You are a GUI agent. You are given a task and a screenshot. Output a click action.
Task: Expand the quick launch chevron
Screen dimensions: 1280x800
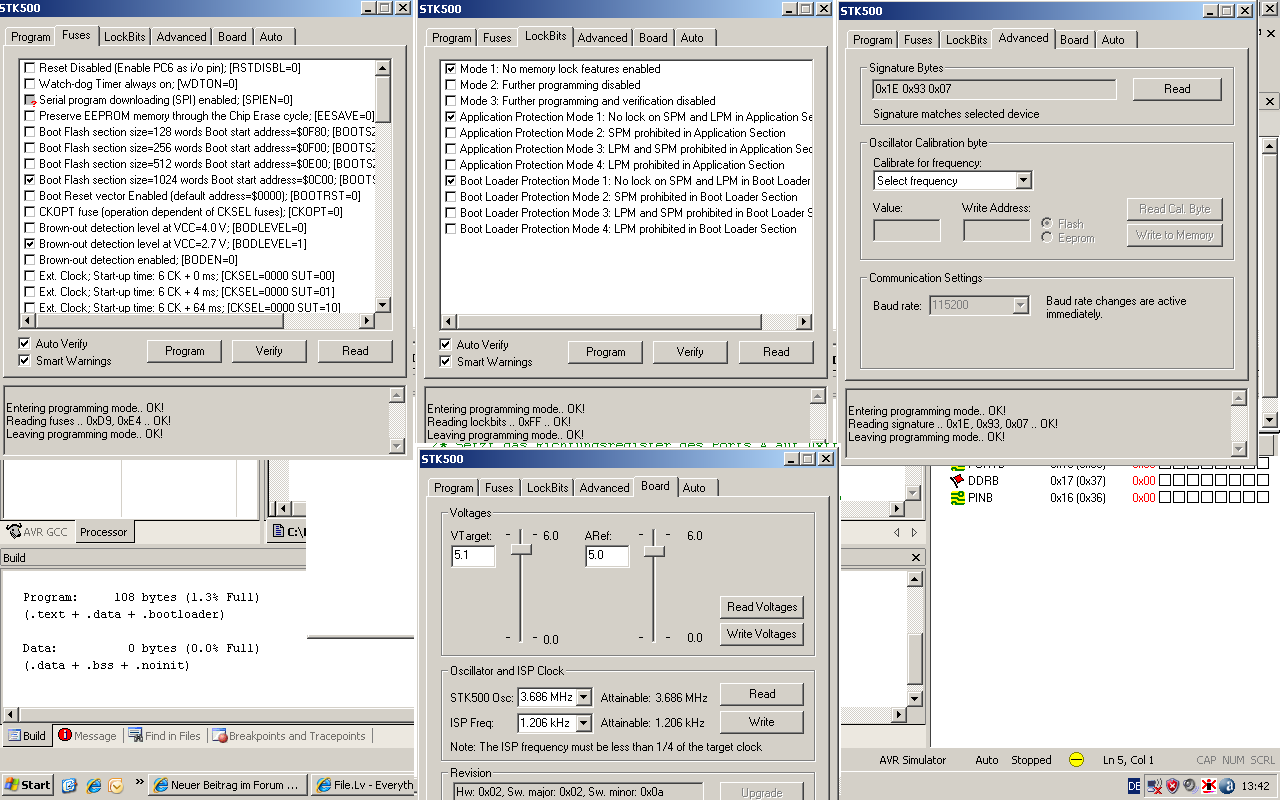tap(139, 783)
